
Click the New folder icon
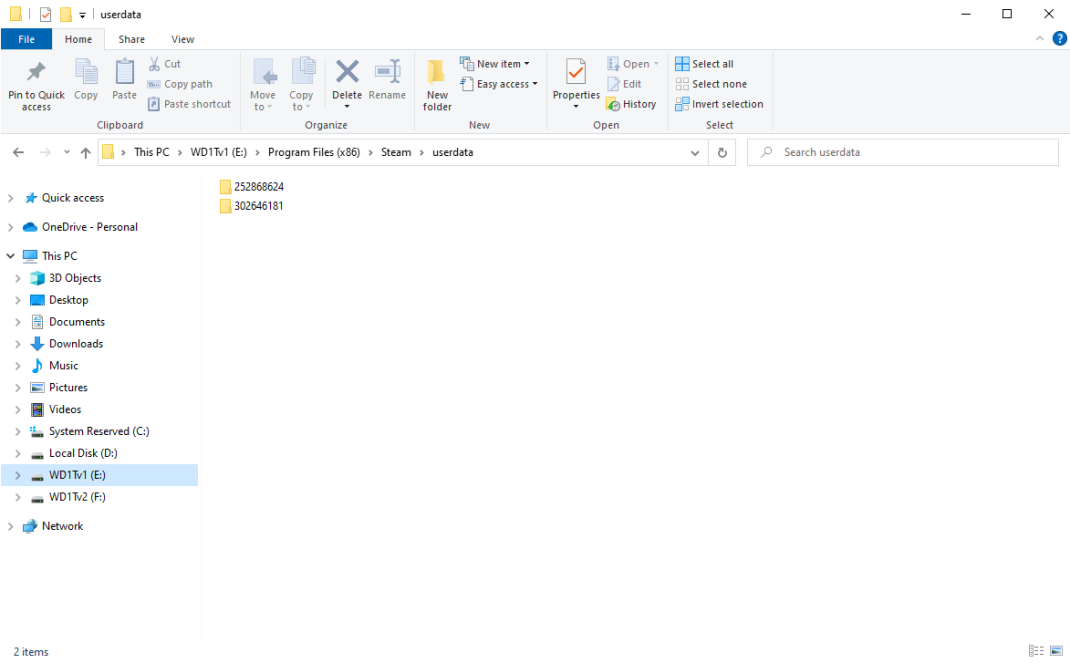[437, 73]
